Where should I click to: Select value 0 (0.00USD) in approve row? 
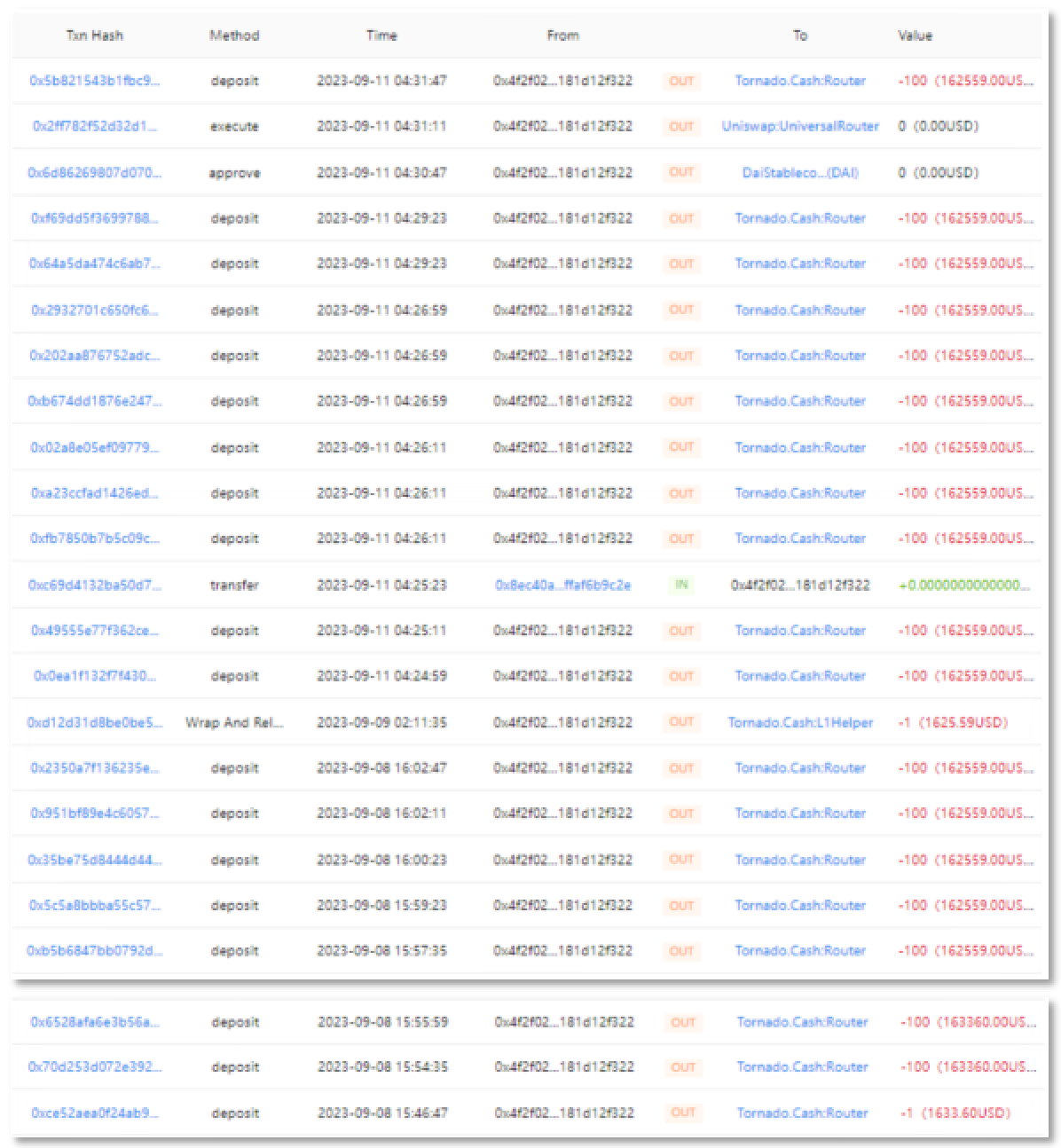click(939, 172)
